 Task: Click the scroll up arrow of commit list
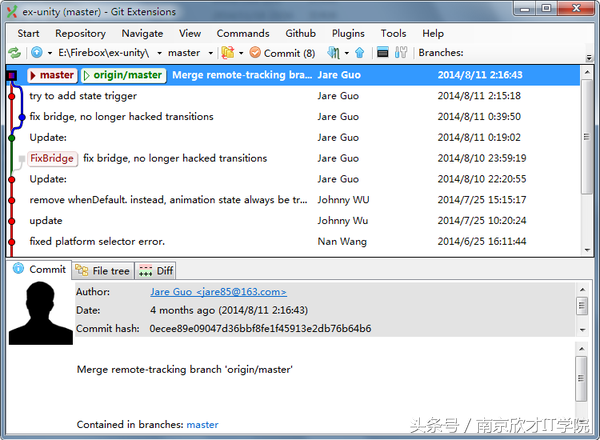coord(587,72)
